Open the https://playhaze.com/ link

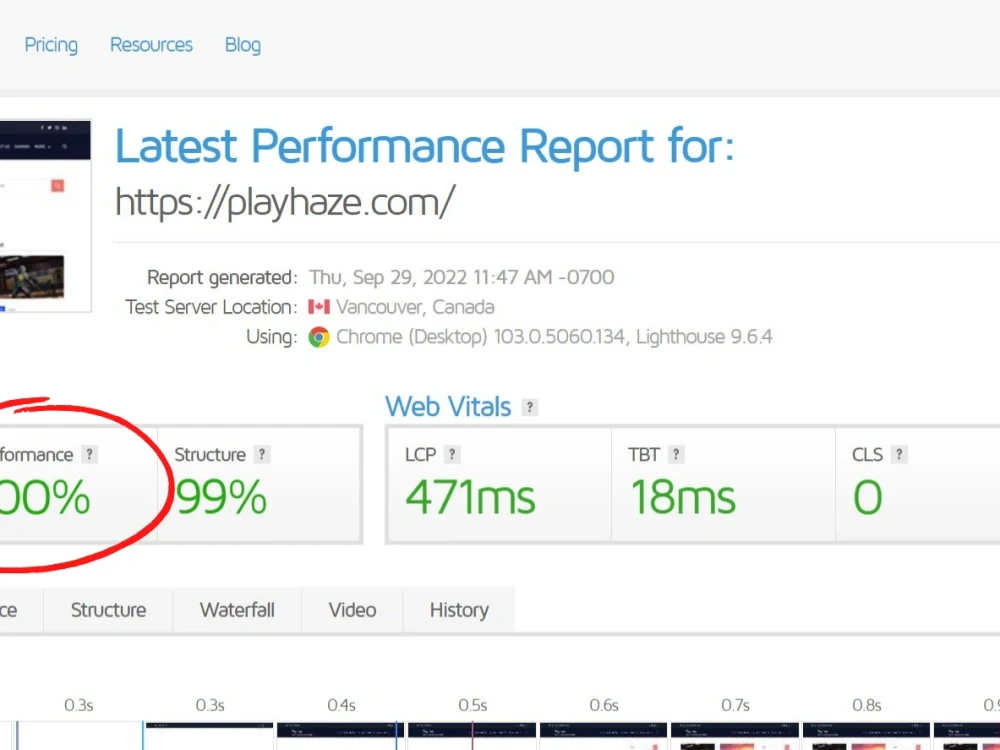(285, 201)
